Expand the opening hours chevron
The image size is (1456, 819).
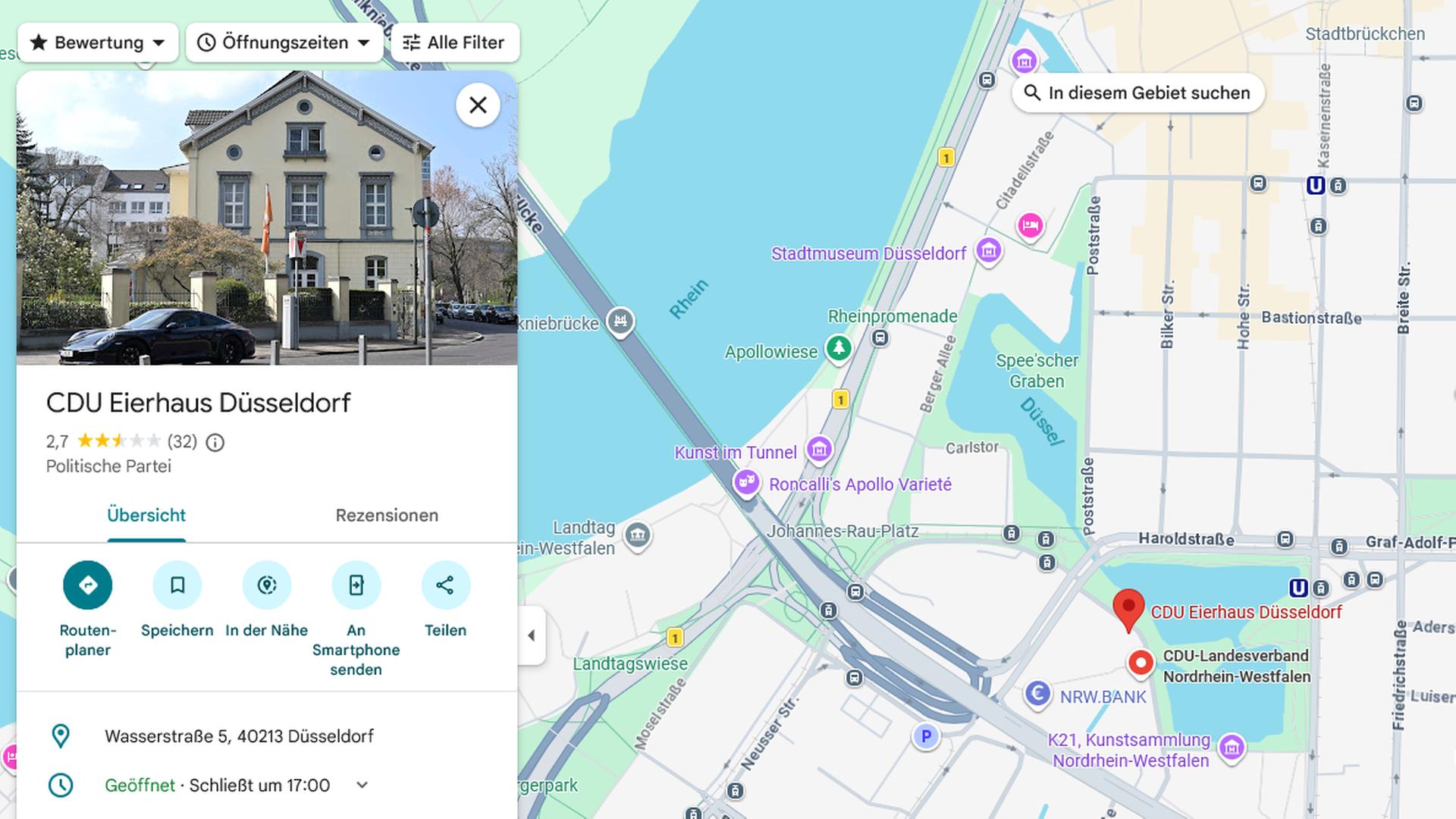(362, 786)
